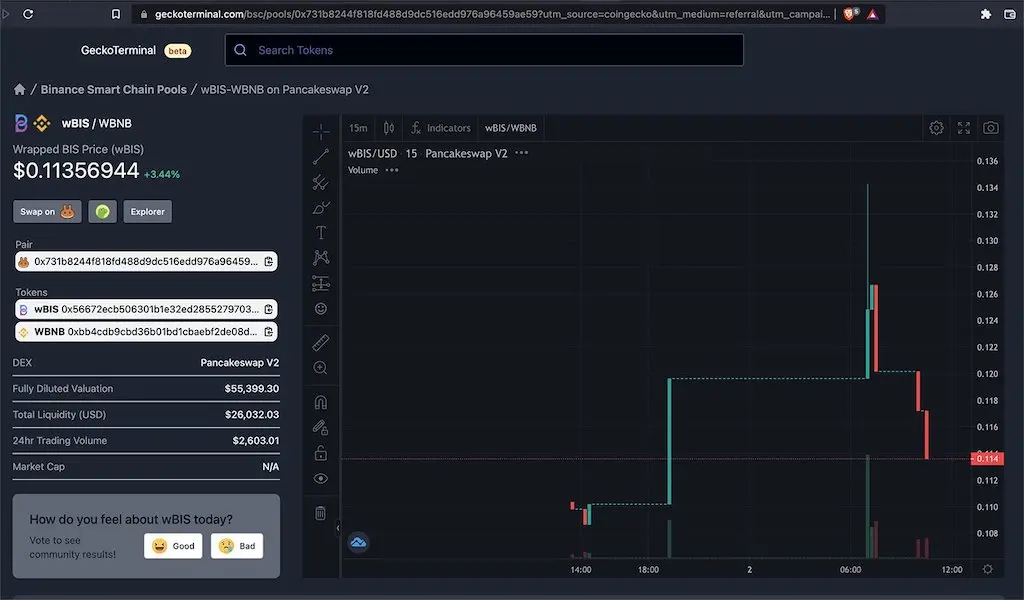
Task: Open the emoji icons tool
Action: click(x=321, y=309)
